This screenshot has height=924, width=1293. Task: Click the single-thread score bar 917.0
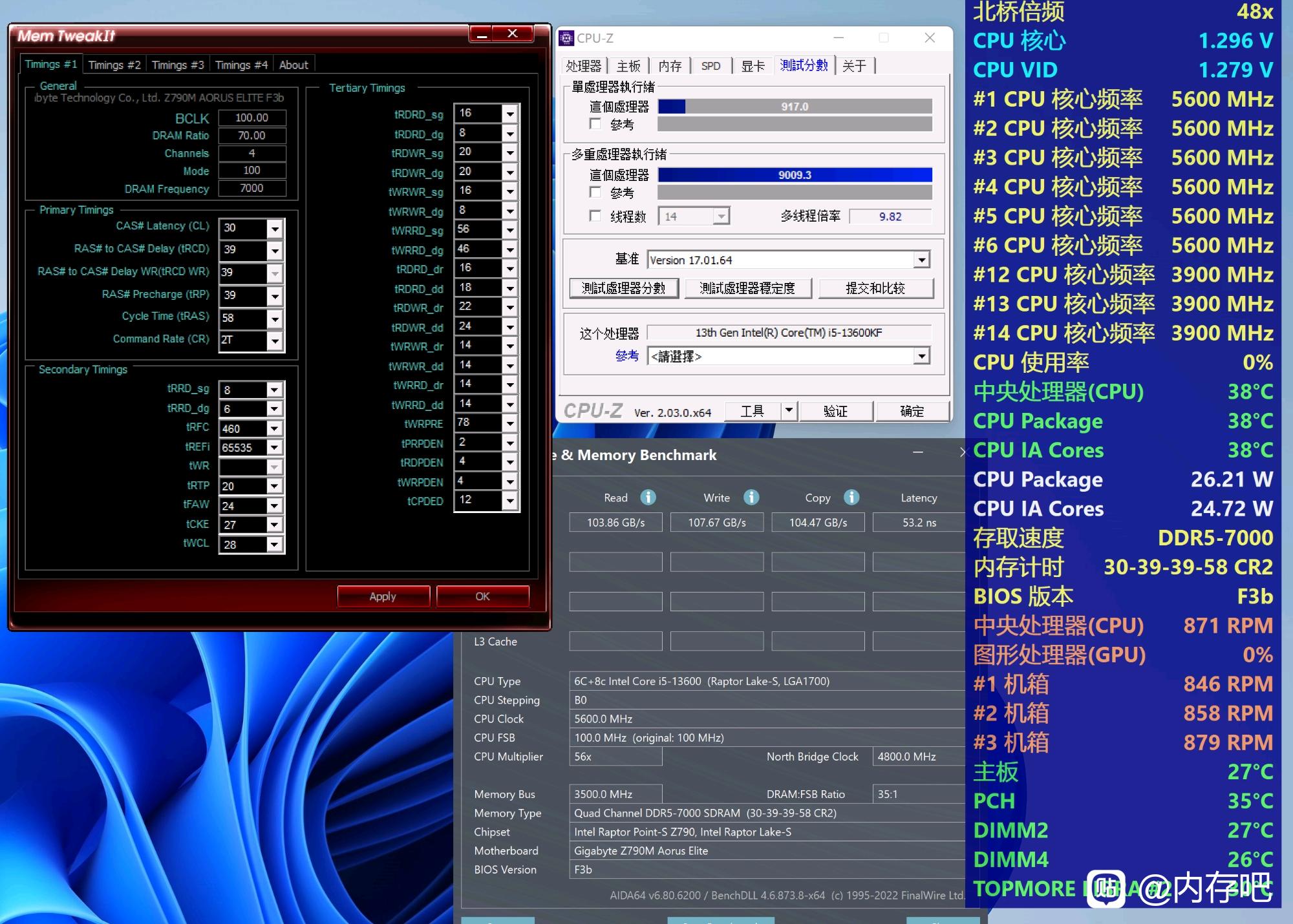(x=795, y=107)
